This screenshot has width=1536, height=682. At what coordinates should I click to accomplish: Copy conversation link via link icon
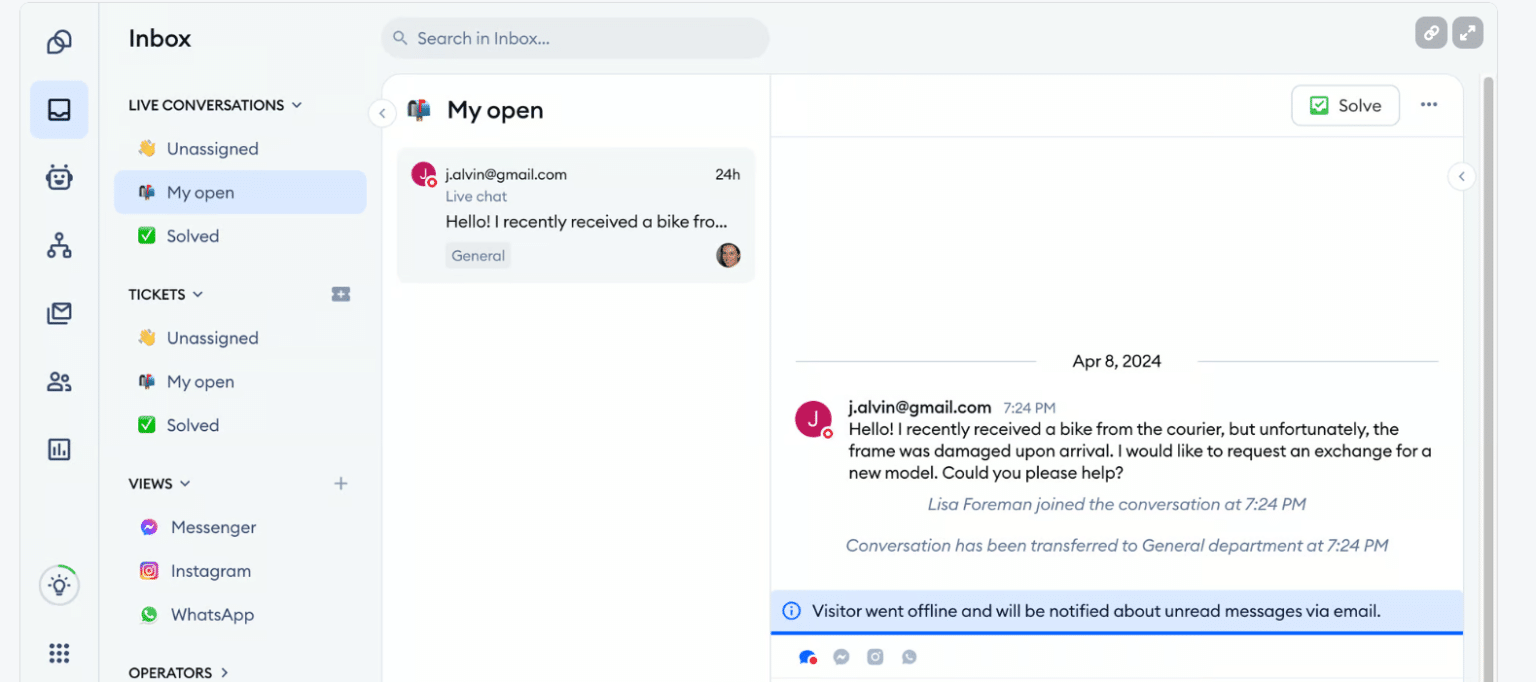1430,32
